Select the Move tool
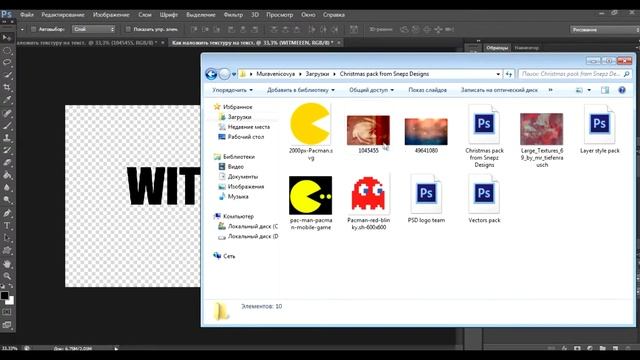640x360 pixels. coord(7,38)
